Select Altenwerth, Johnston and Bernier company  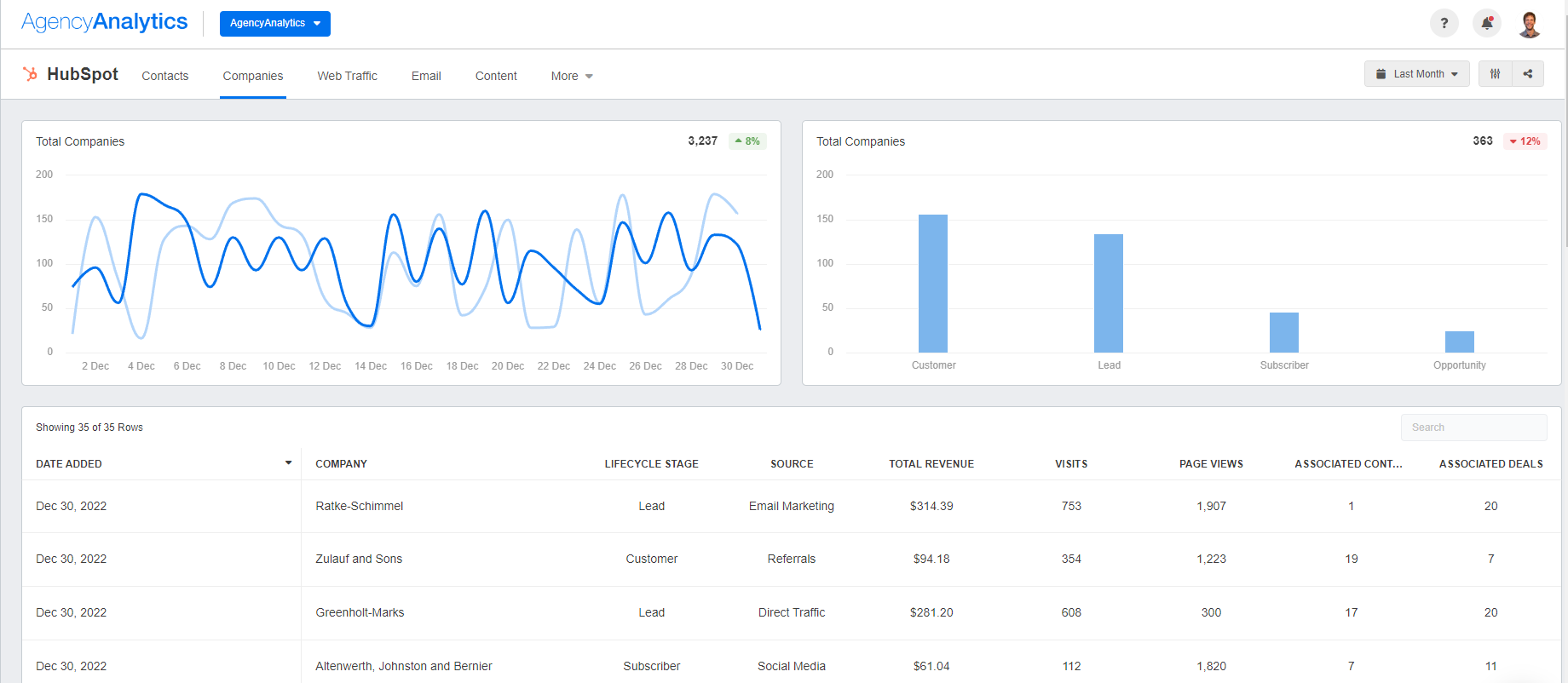coord(404,666)
